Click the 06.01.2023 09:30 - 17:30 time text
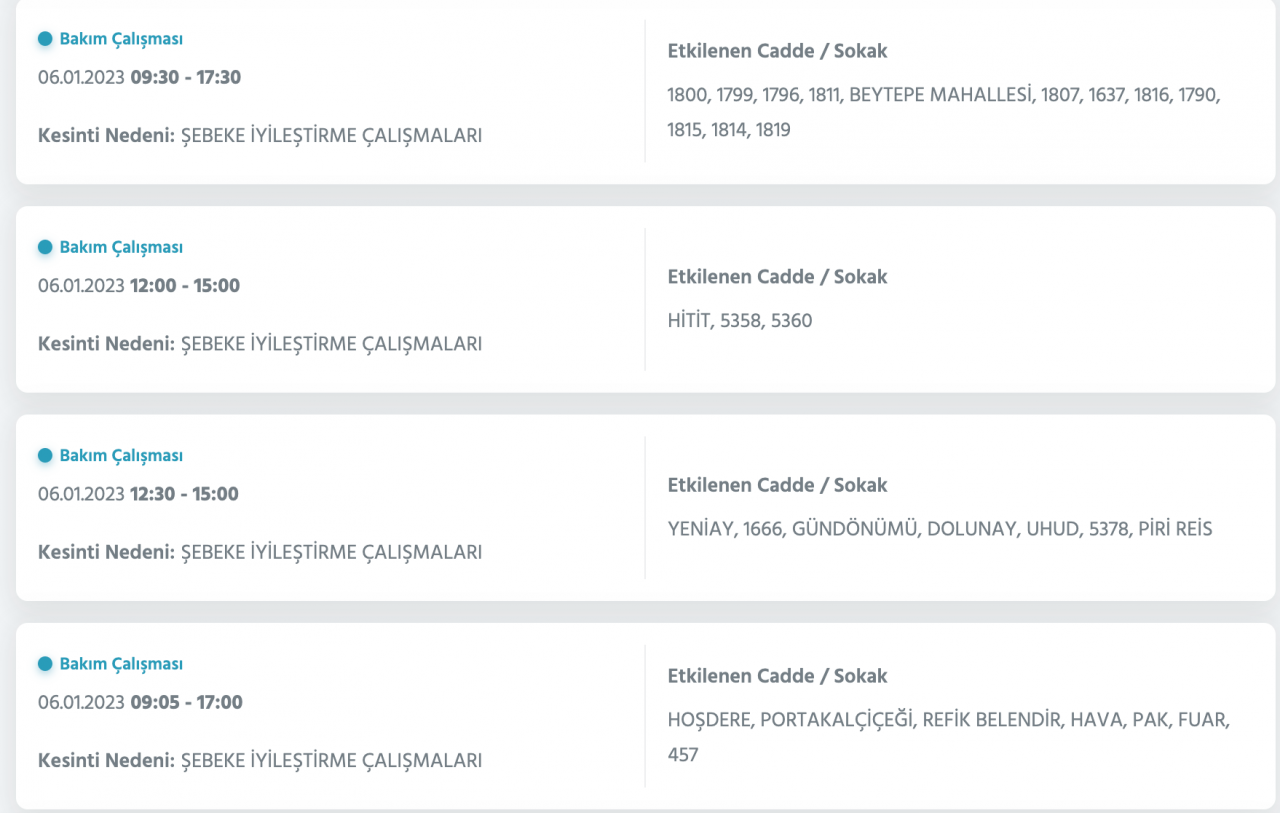The width and height of the screenshot is (1280, 813). (139, 77)
